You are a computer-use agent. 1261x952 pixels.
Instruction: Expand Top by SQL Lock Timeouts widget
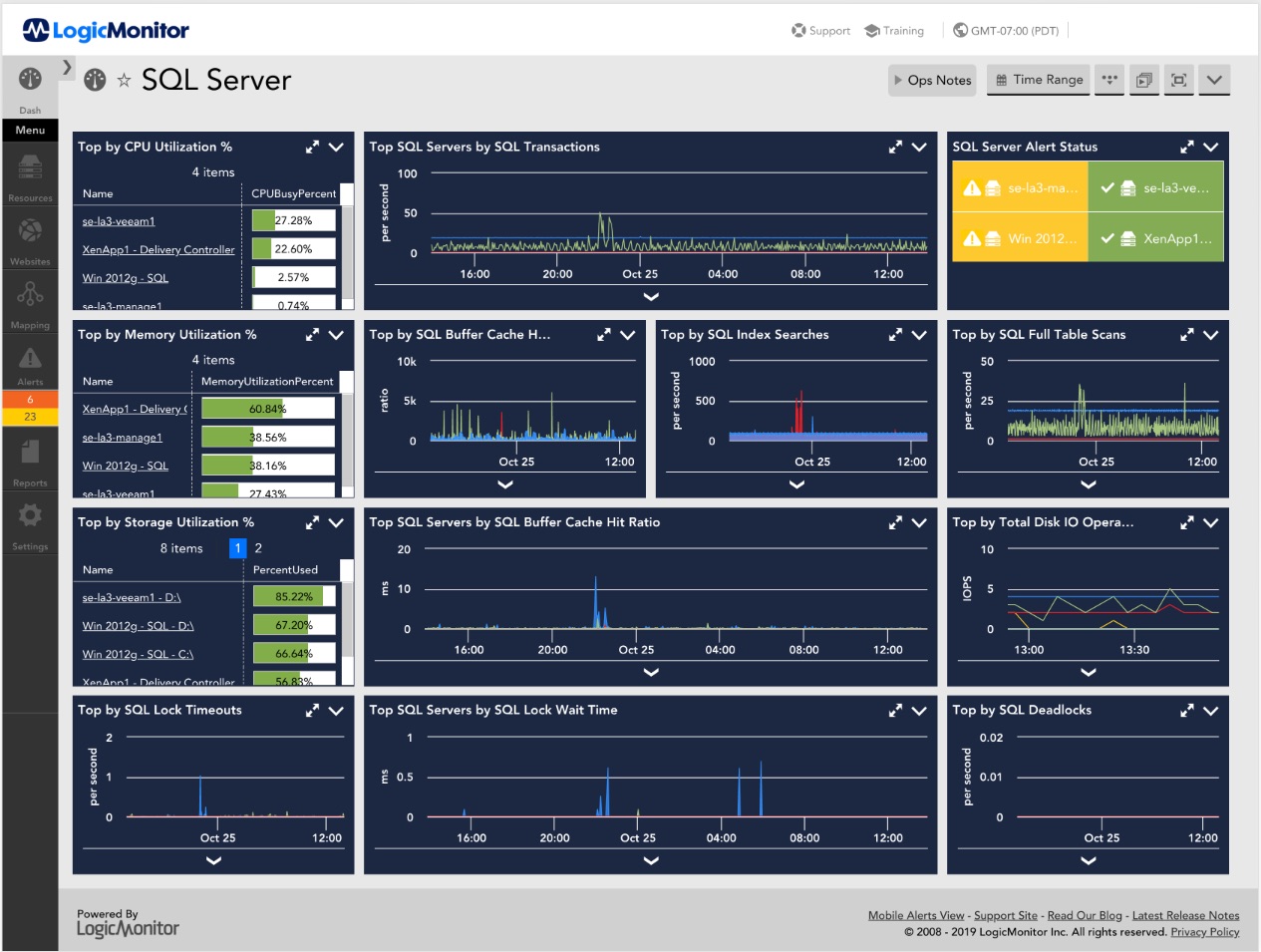312,711
